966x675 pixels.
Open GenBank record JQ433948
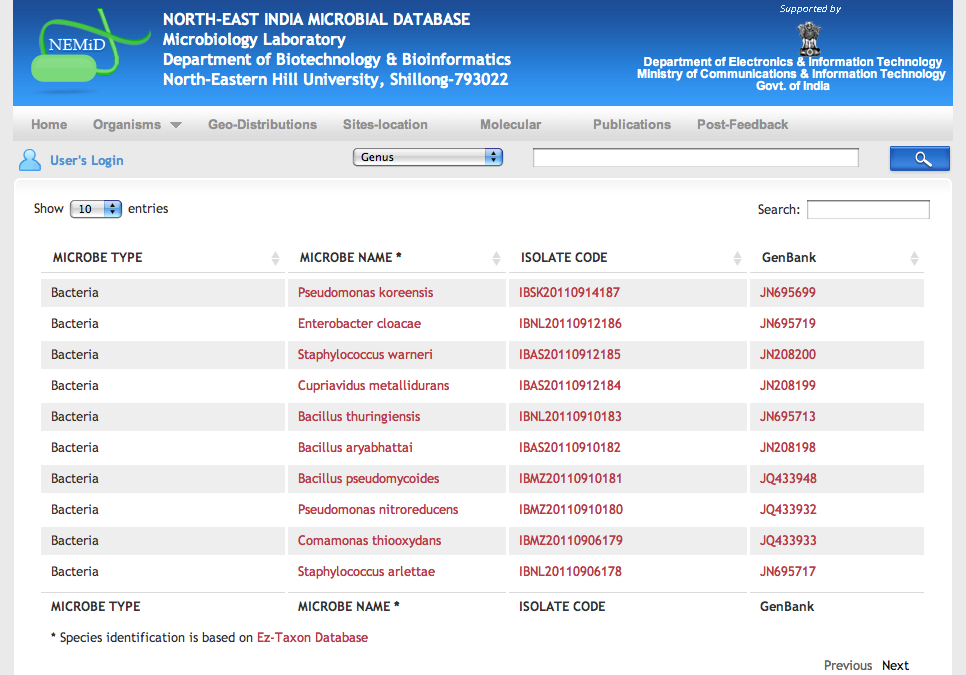(788, 479)
